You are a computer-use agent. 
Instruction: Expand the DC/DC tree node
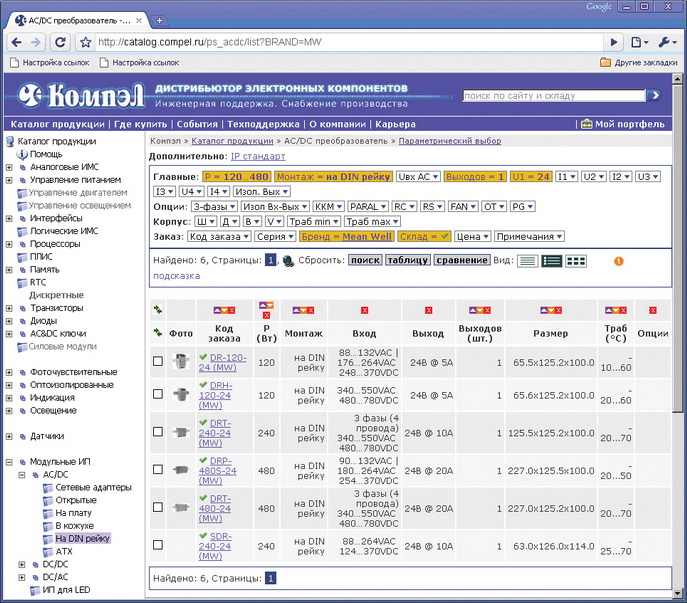coord(21,564)
